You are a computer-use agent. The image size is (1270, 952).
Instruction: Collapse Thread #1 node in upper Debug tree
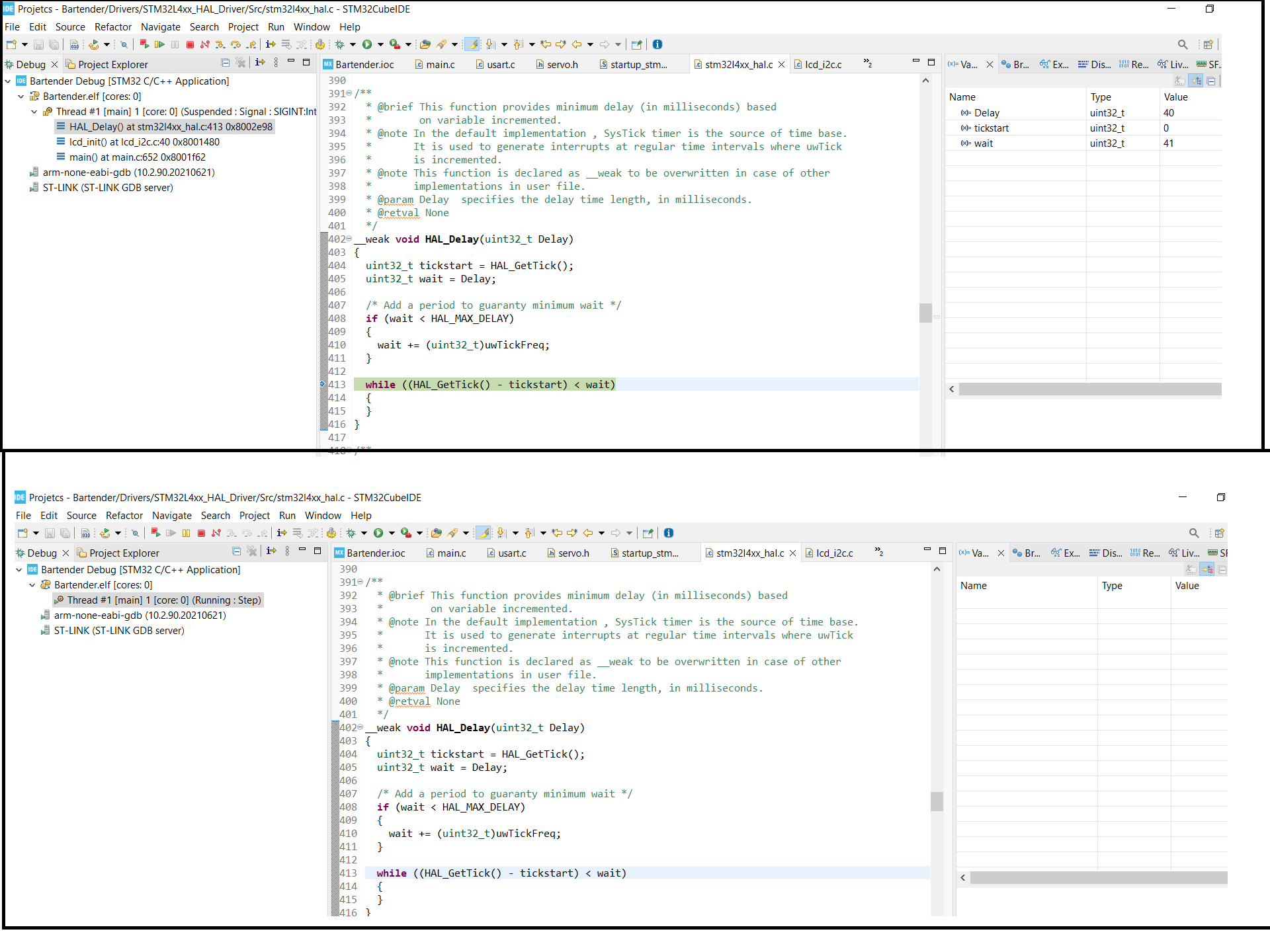pyautogui.click(x=34, y=112)
